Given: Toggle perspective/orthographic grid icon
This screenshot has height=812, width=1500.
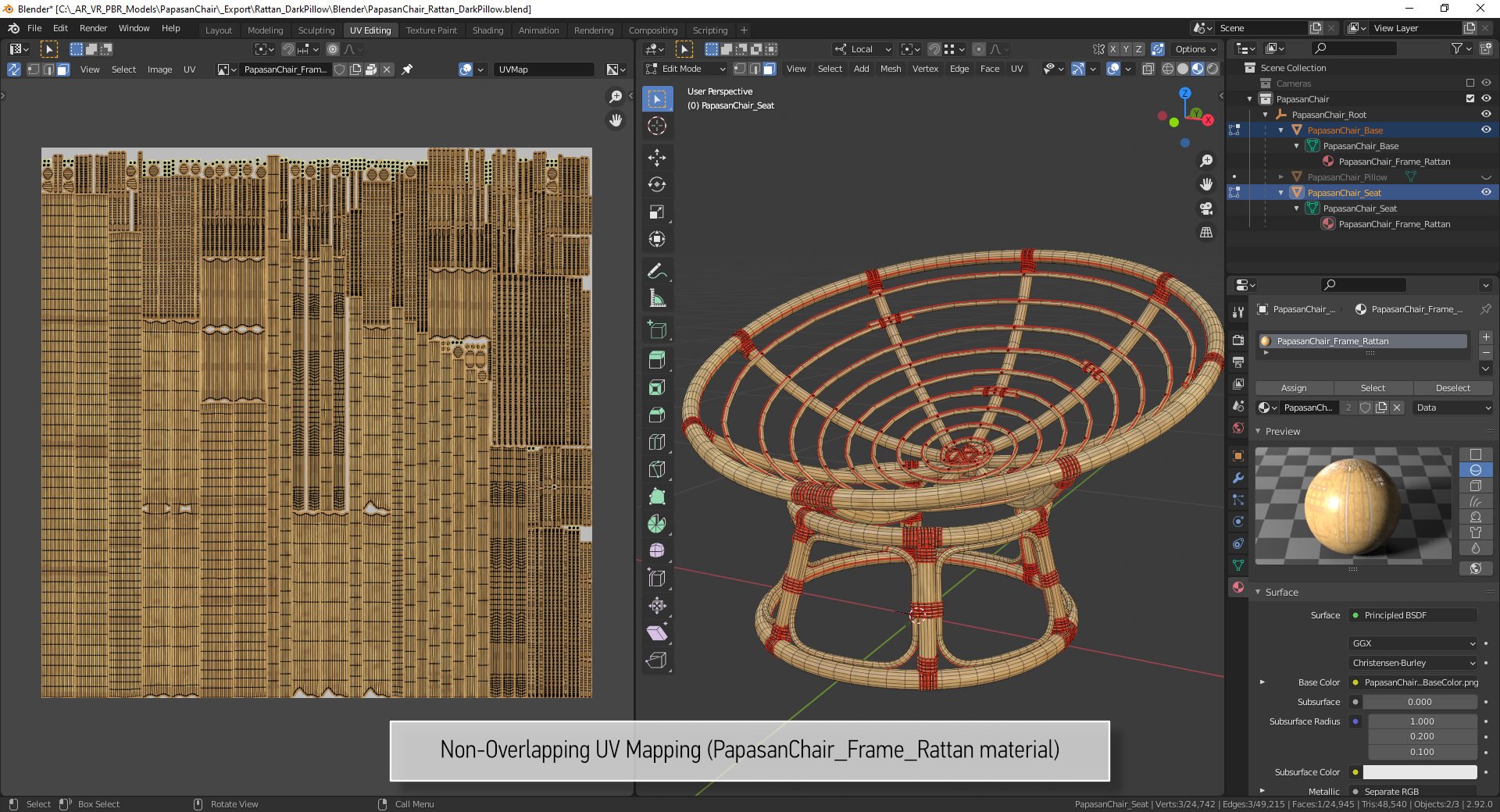Looking at the screenshot, I should pos(1206,233).
